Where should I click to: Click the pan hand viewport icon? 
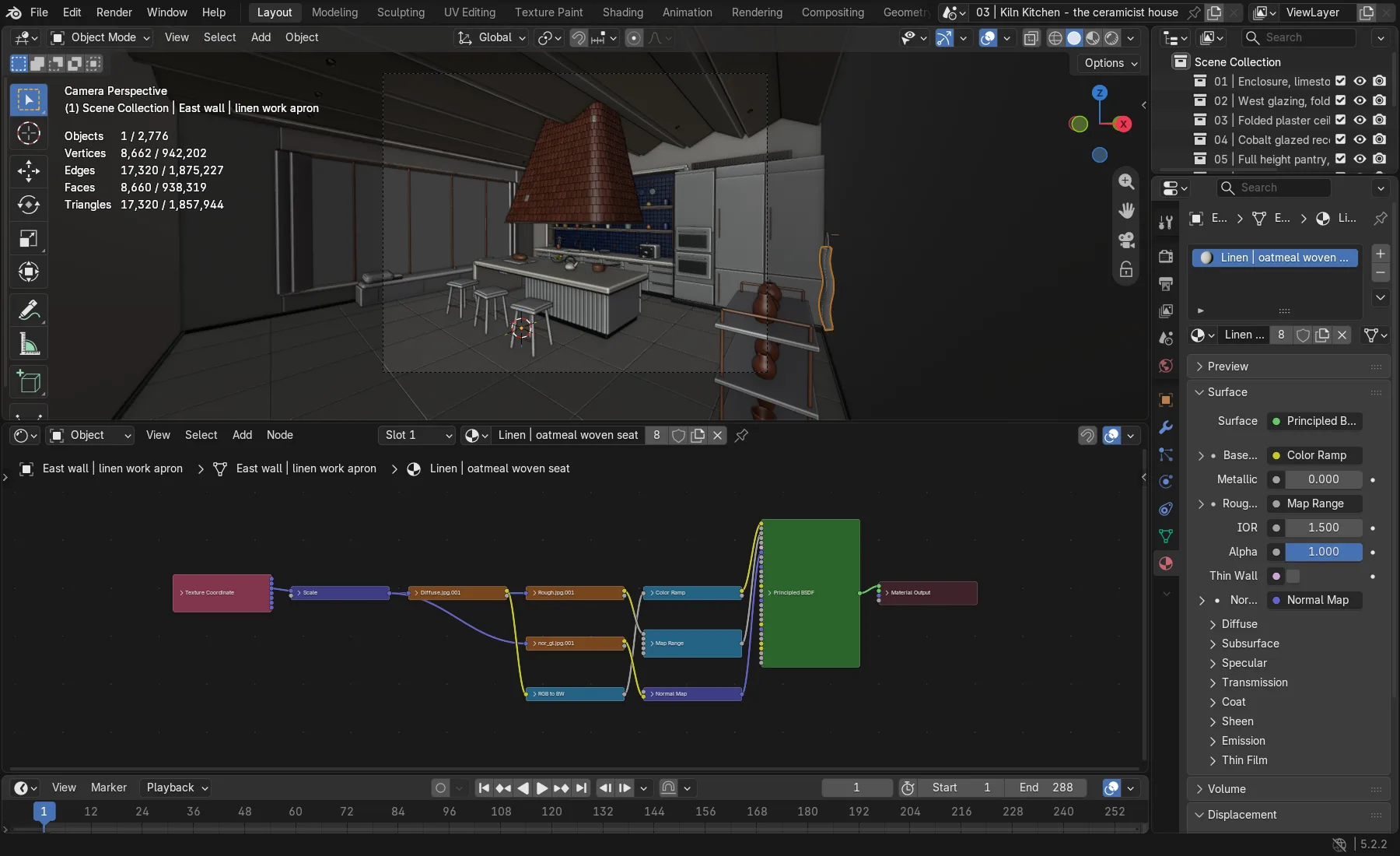[1125, 211]
